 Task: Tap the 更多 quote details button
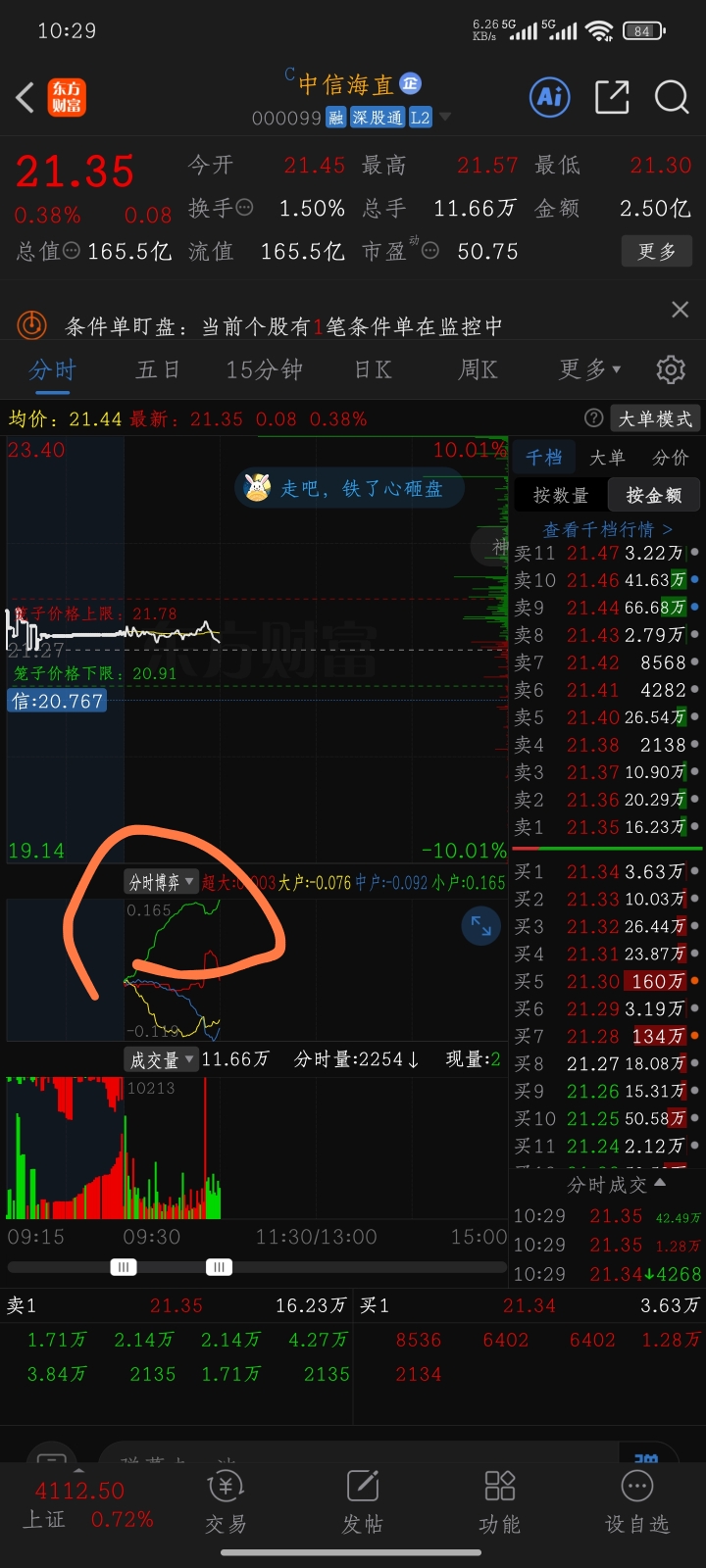point(657,251)
